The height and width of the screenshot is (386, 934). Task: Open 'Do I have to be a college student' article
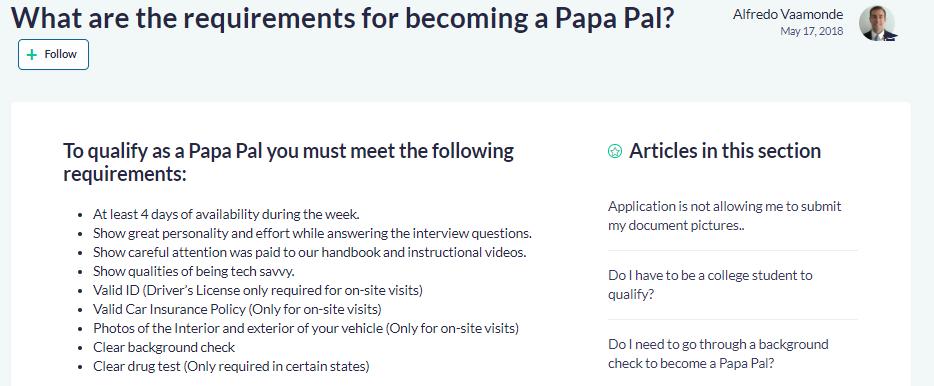(x=710, y=285)
